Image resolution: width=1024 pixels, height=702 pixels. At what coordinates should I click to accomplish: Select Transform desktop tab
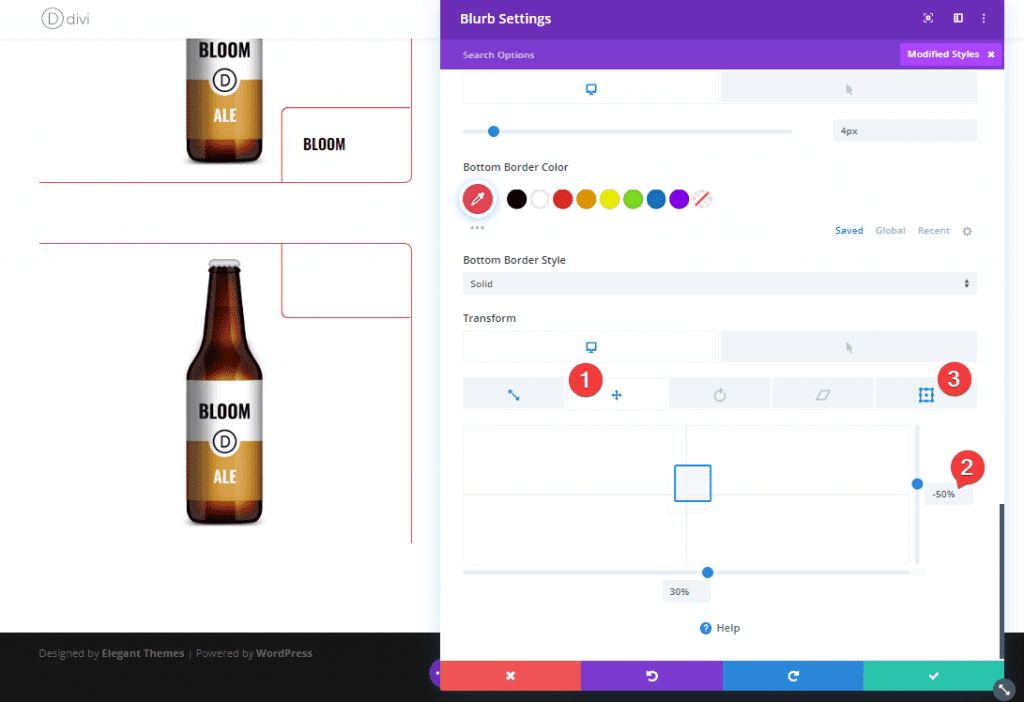coord(590,347)
